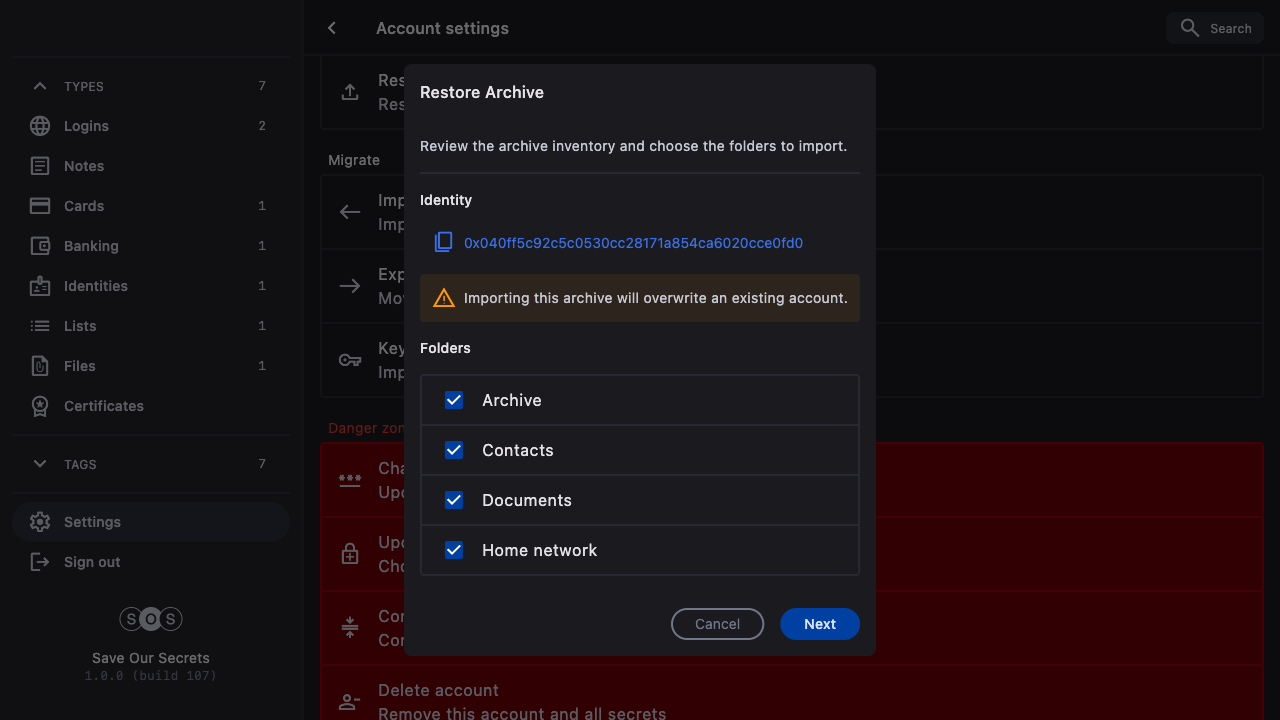Collapse the Types section chevron
The width and height of the screenshot is (1280, 720).
[40, 86]
